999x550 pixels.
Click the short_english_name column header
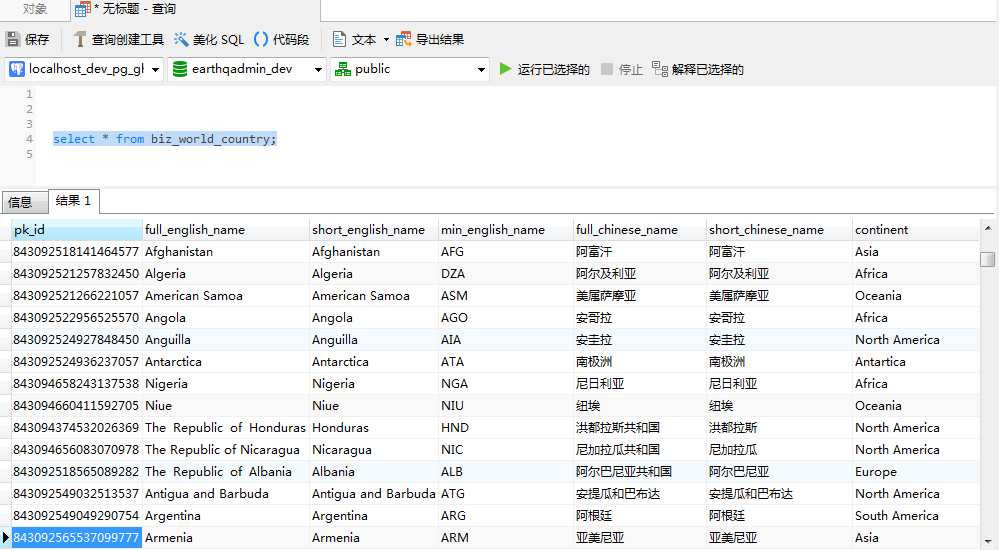coord(375,229)
